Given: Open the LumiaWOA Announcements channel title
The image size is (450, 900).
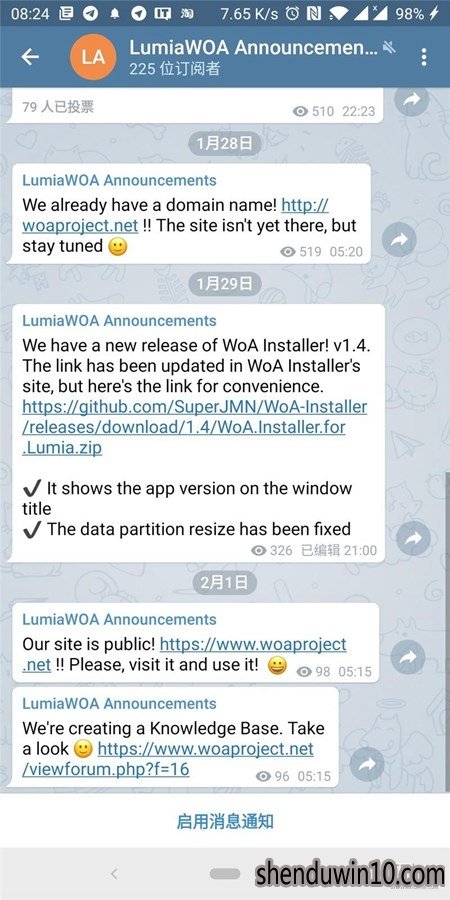Looking at the screenshot, I should (x=253, y=47).
